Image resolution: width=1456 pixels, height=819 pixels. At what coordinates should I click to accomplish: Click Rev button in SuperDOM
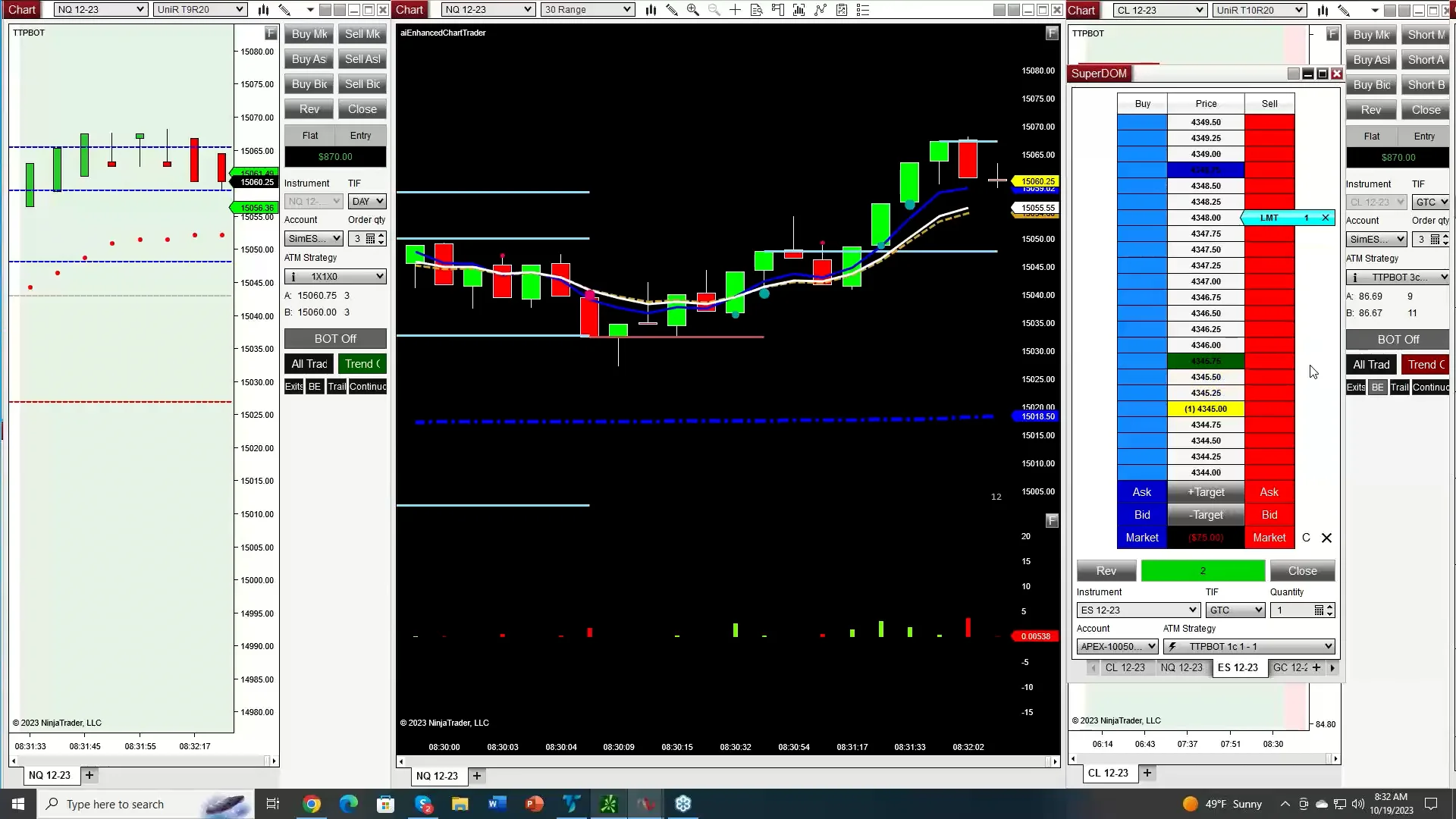click(1106, 571)
